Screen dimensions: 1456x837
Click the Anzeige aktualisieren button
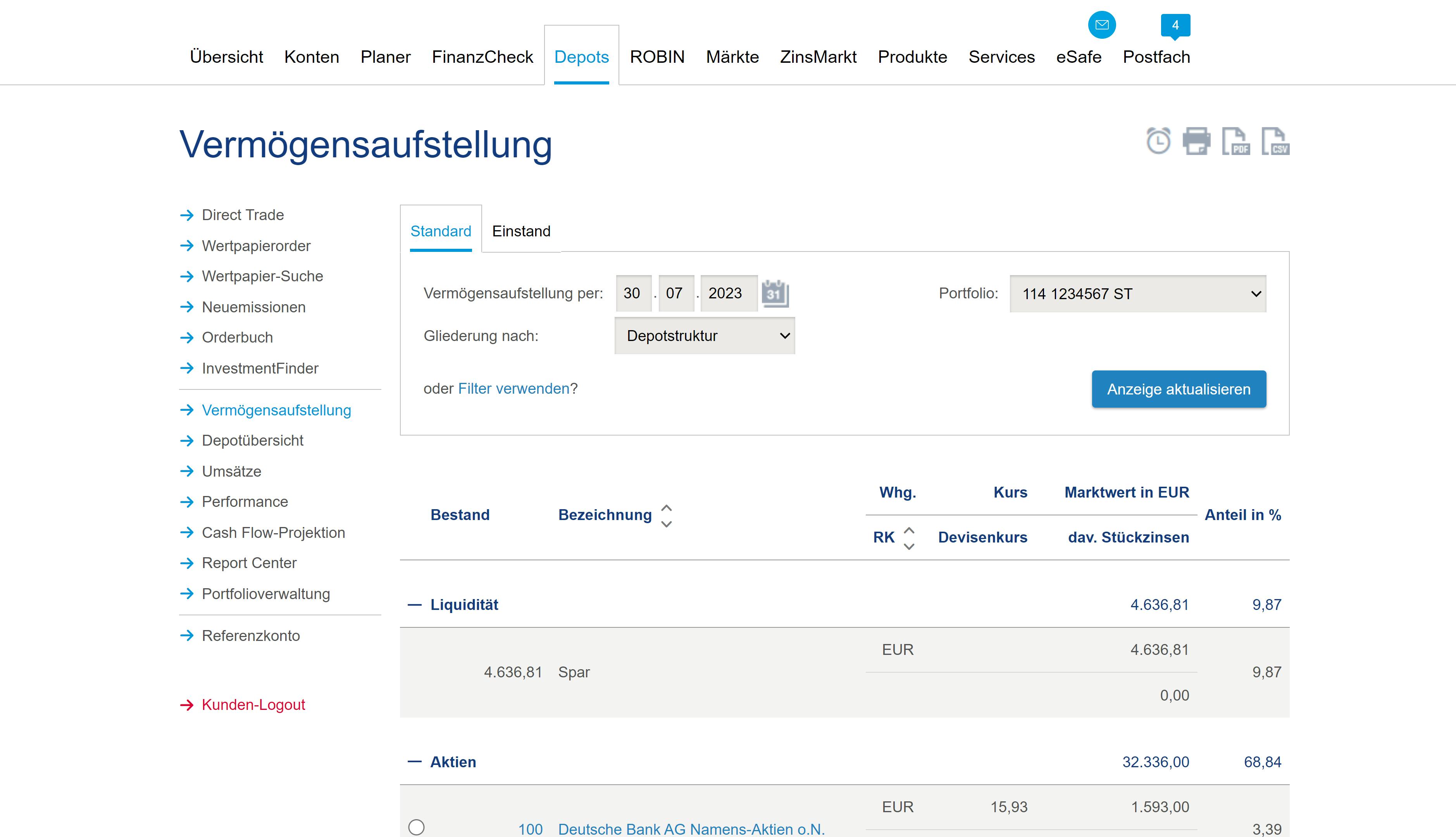click(1178, 389)
